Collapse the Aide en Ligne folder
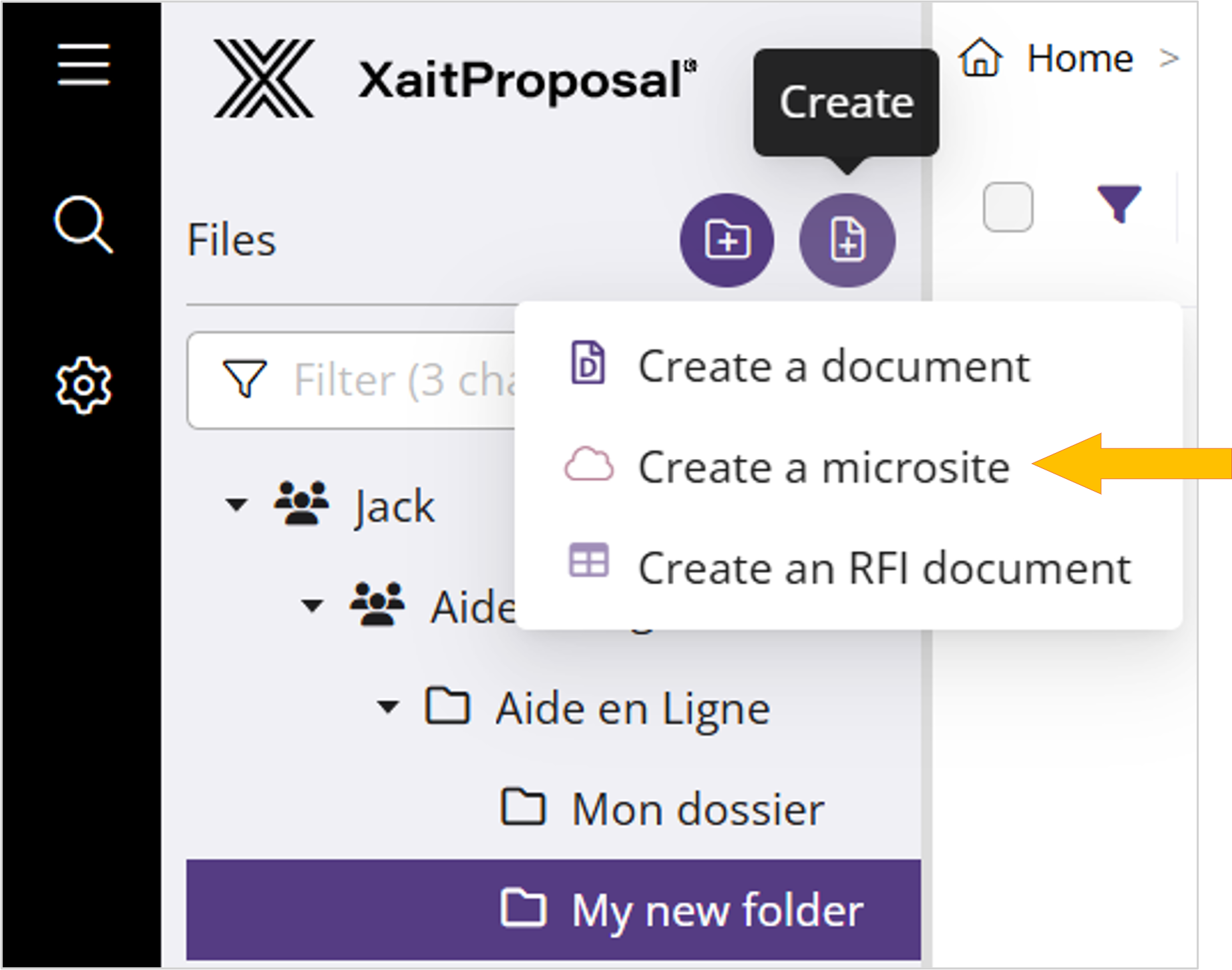1232x970 pixels. 388,707
